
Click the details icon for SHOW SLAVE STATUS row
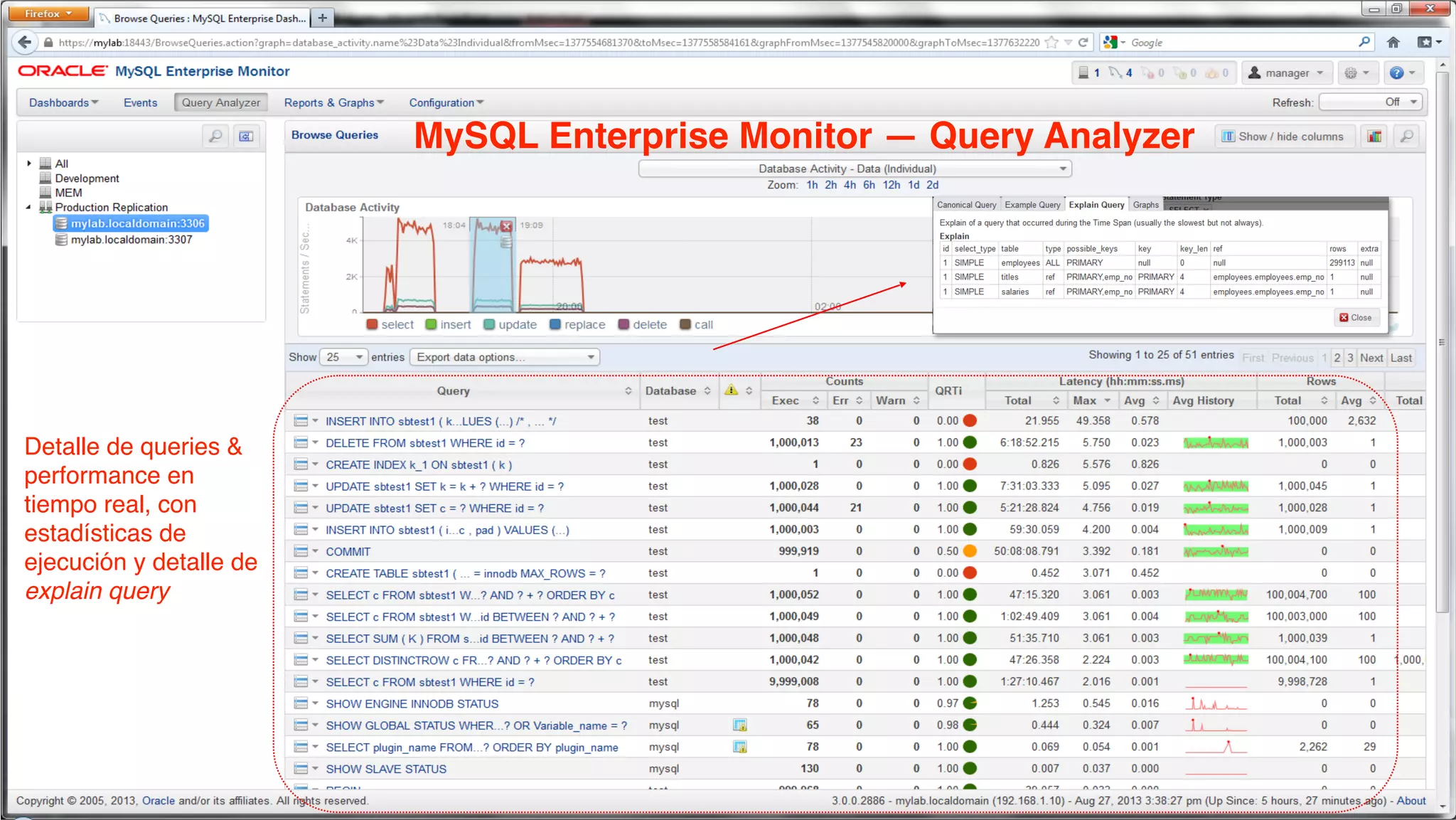tap(301, 769)
